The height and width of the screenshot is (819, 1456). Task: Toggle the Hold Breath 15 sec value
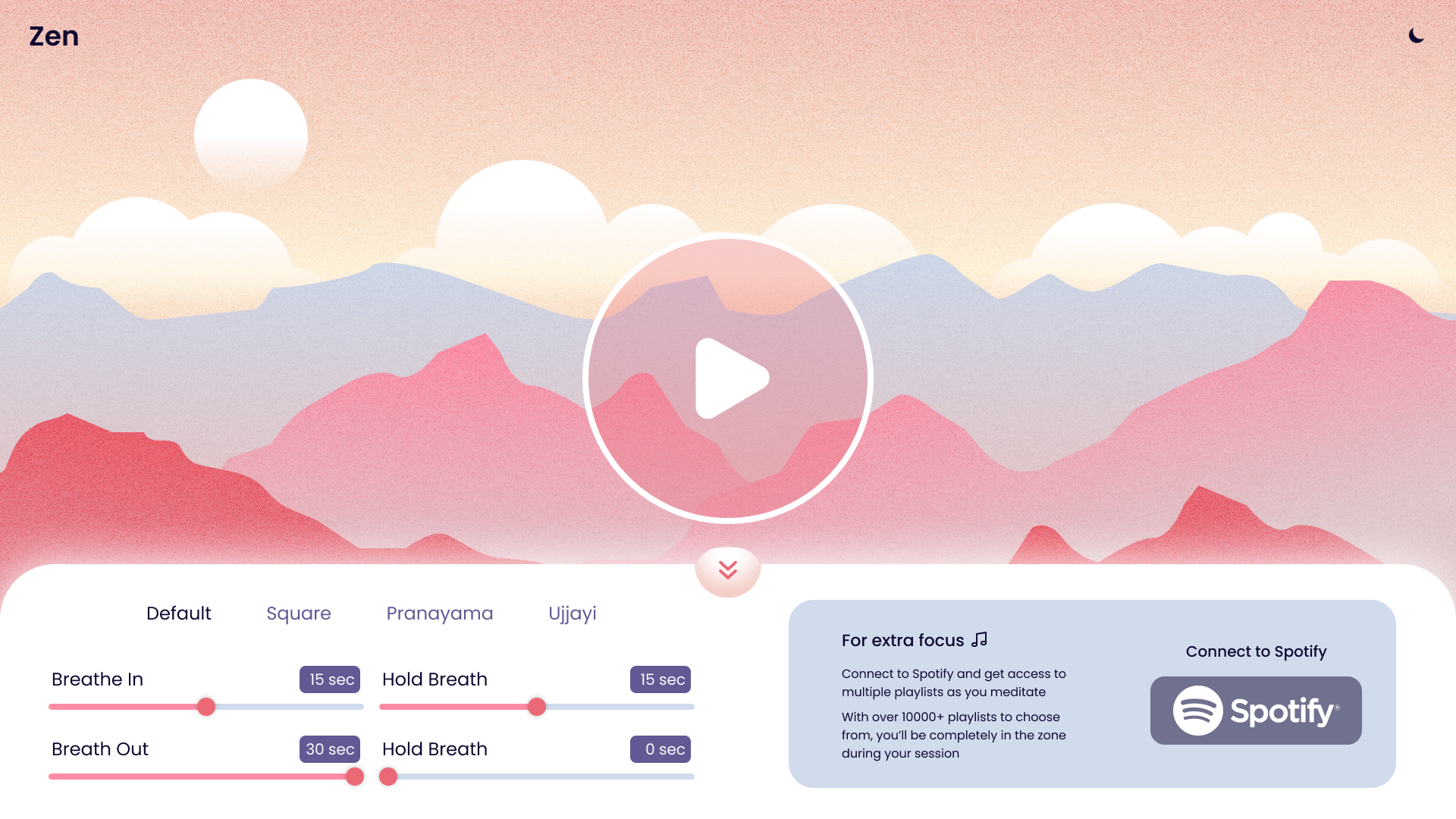(x=660, y=679)
